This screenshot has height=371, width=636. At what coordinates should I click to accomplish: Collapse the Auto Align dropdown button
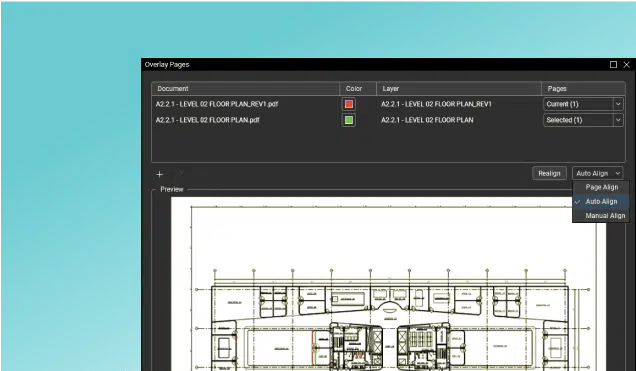coord(597,174)
